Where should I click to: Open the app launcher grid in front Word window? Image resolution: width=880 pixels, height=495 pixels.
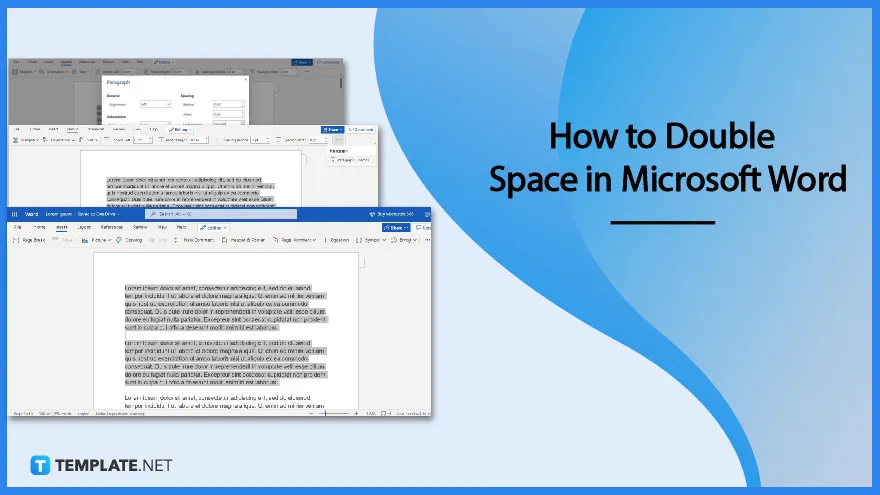[x=15, y=214]
